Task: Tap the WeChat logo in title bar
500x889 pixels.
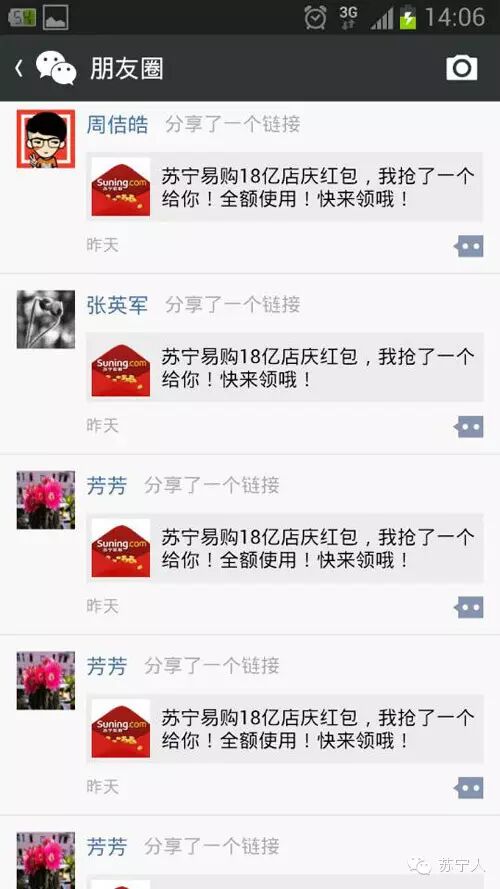Action: (x=56, y=68)
